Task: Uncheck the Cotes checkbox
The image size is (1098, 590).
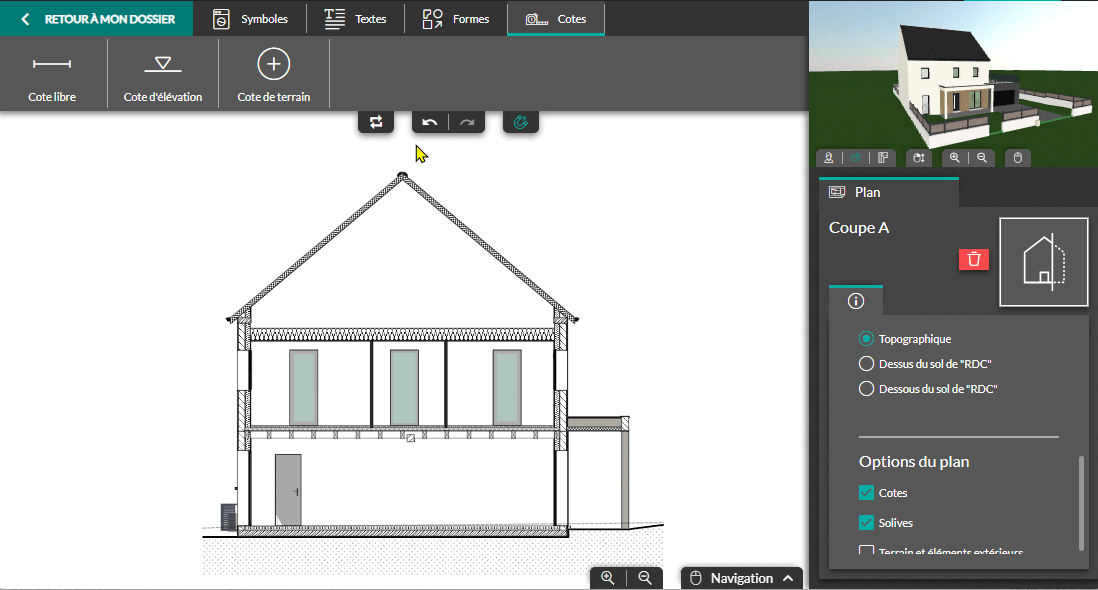Action: coord(866,493)
